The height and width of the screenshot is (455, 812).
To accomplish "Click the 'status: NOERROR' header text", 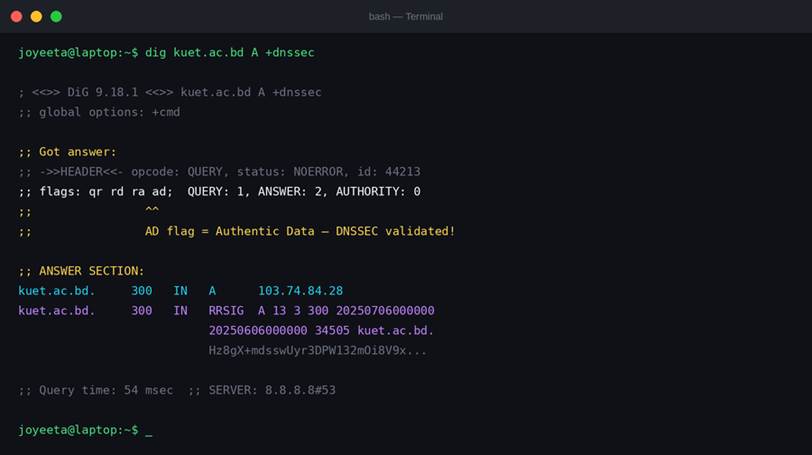I will pyautogui.click(x=289, y=172).
